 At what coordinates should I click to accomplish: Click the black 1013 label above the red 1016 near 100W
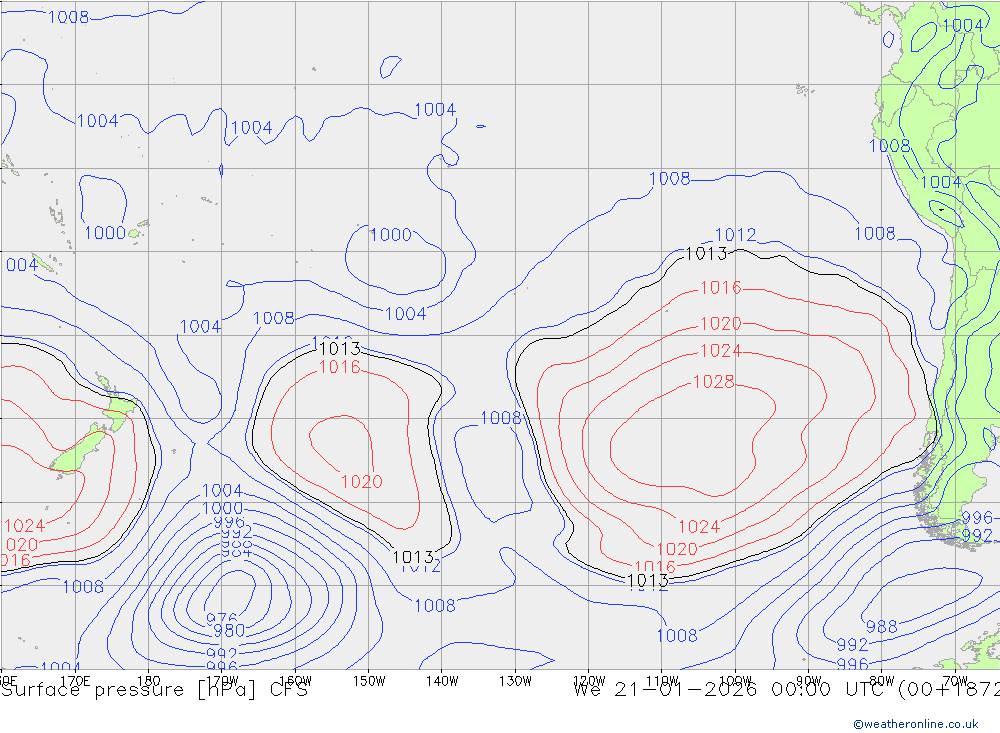706,254
